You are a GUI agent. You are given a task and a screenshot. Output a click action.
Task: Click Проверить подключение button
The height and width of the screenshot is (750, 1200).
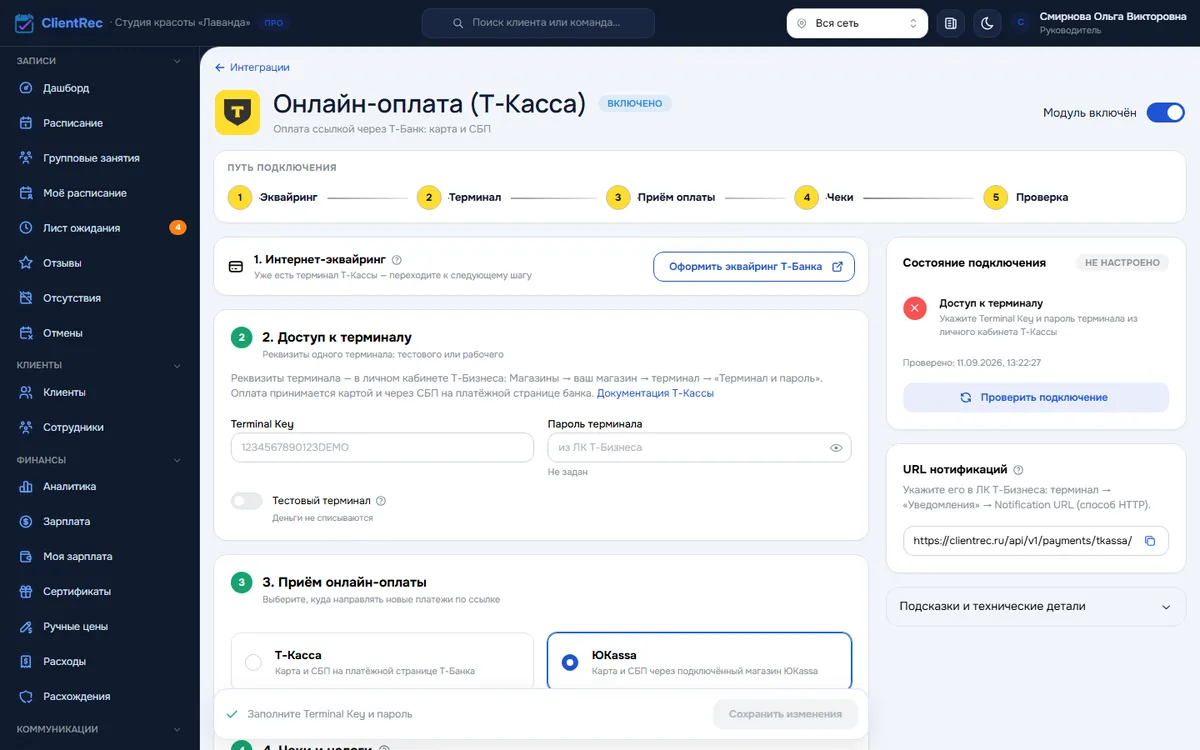(1035, 397)
